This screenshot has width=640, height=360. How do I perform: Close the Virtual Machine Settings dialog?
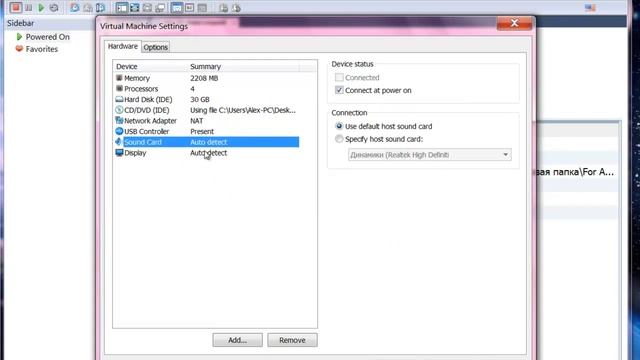click(514, 23)
